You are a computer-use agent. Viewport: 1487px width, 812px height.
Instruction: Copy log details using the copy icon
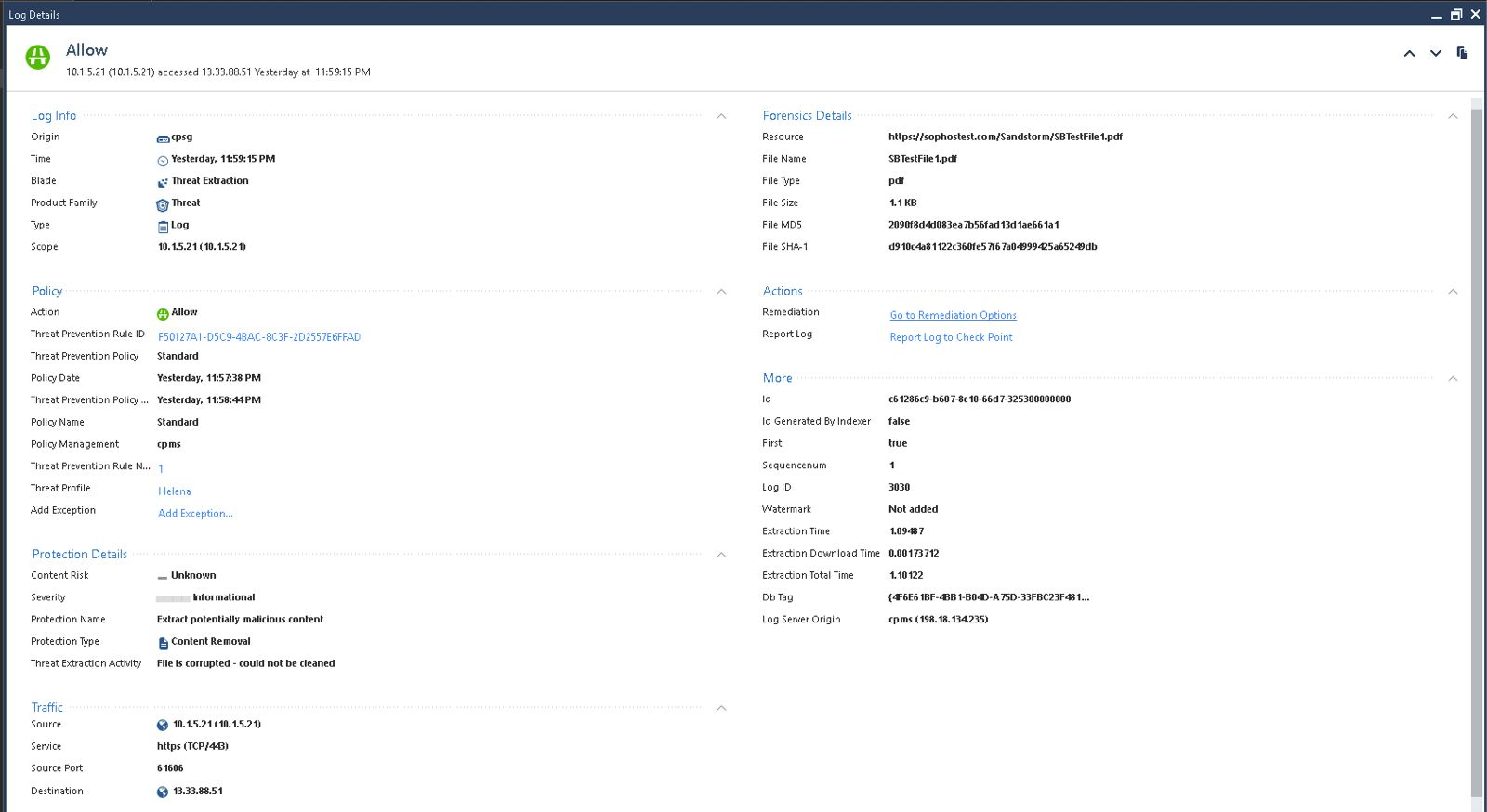(1462, 53)
